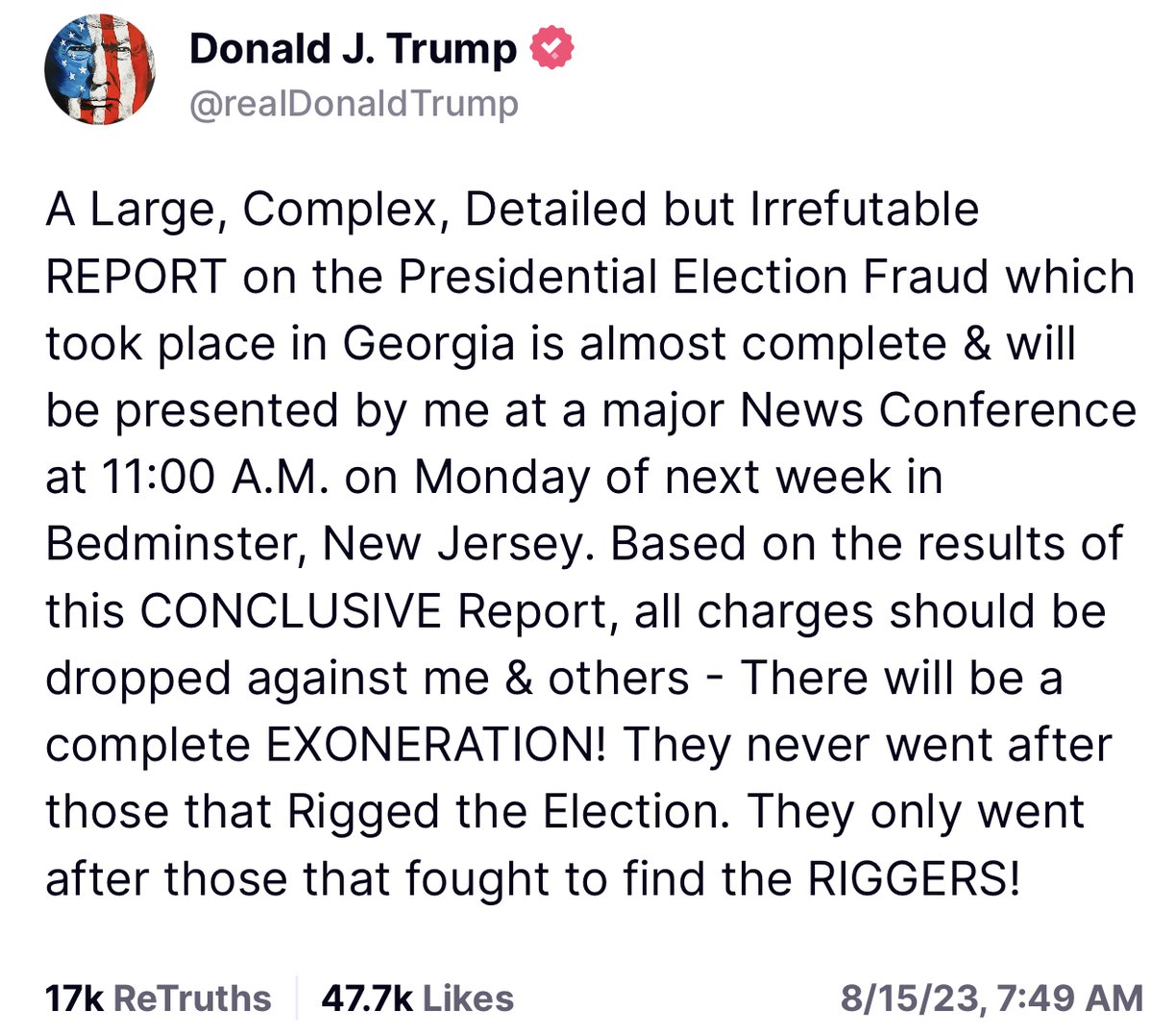Click the Likes label

468,998
